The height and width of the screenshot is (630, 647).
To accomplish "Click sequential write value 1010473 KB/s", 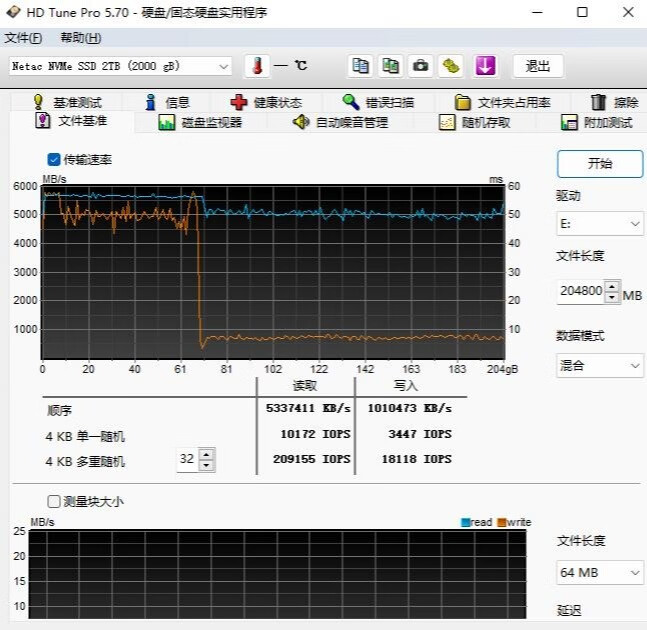I will (410, 408).
